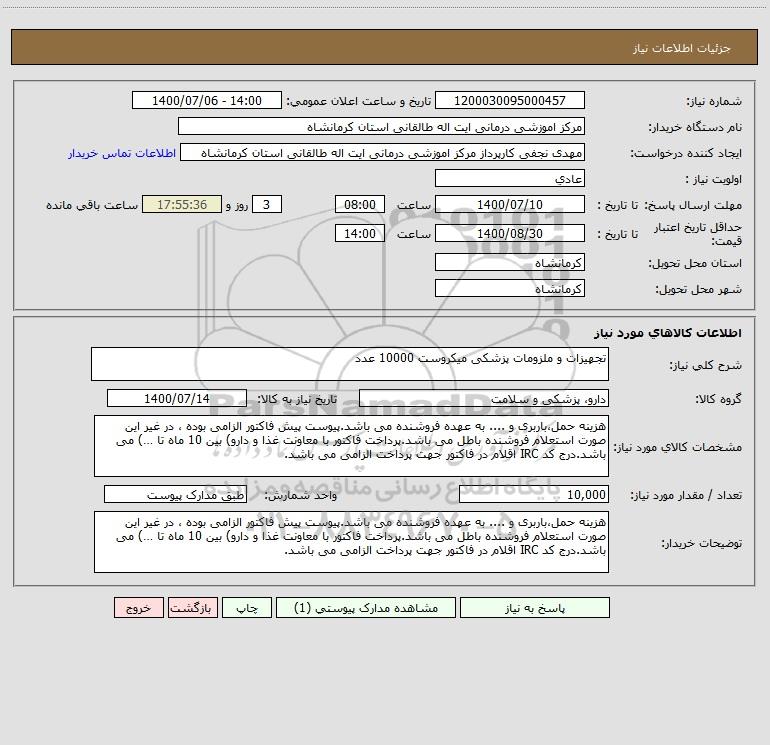
Task: Click the countdown timer 17:55:36
Action: tap(182, 204)
